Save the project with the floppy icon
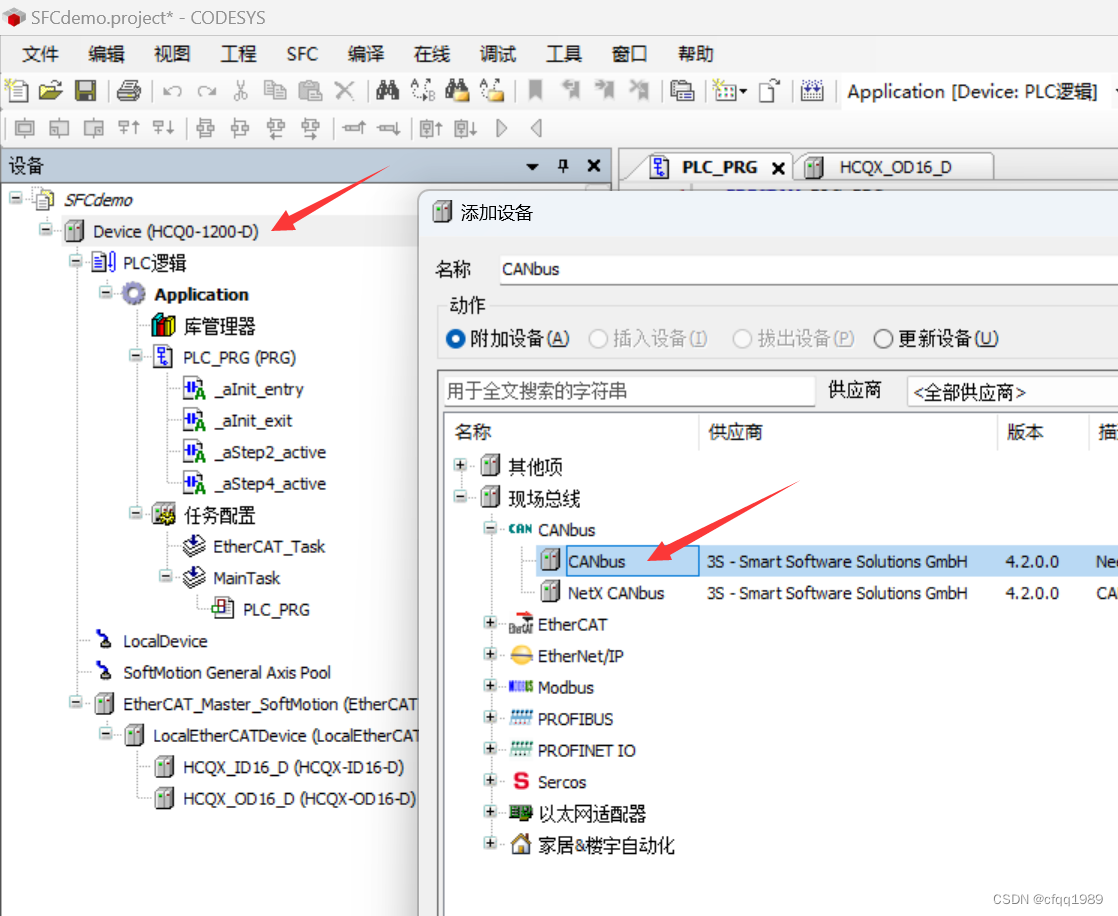The width and height of the screenshot is (1118, 916). coord(86,91)
